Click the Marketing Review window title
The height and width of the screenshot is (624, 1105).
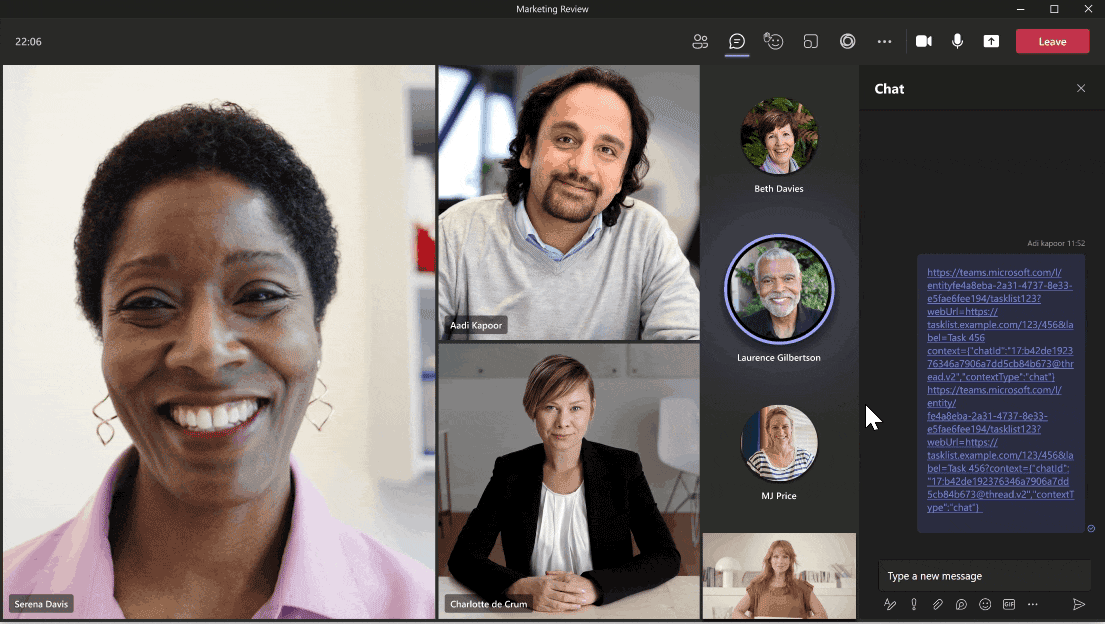click(x=552, y=9)
